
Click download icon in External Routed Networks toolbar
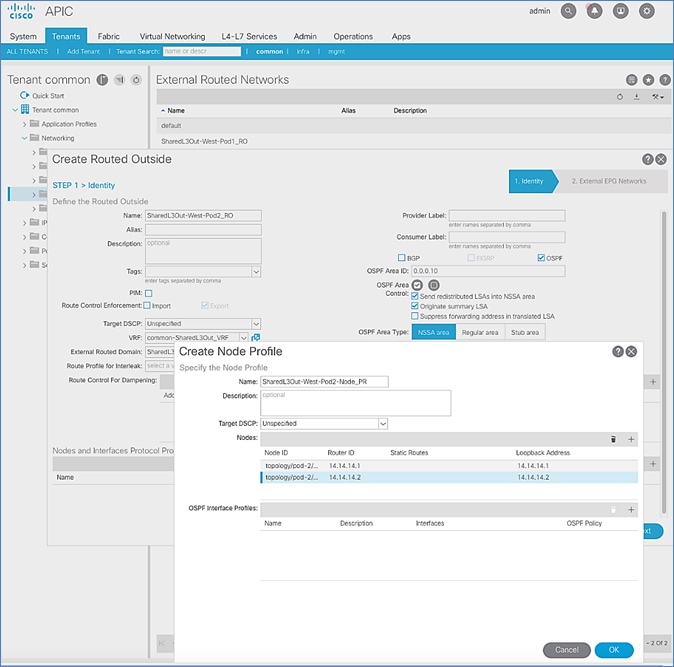637,97
